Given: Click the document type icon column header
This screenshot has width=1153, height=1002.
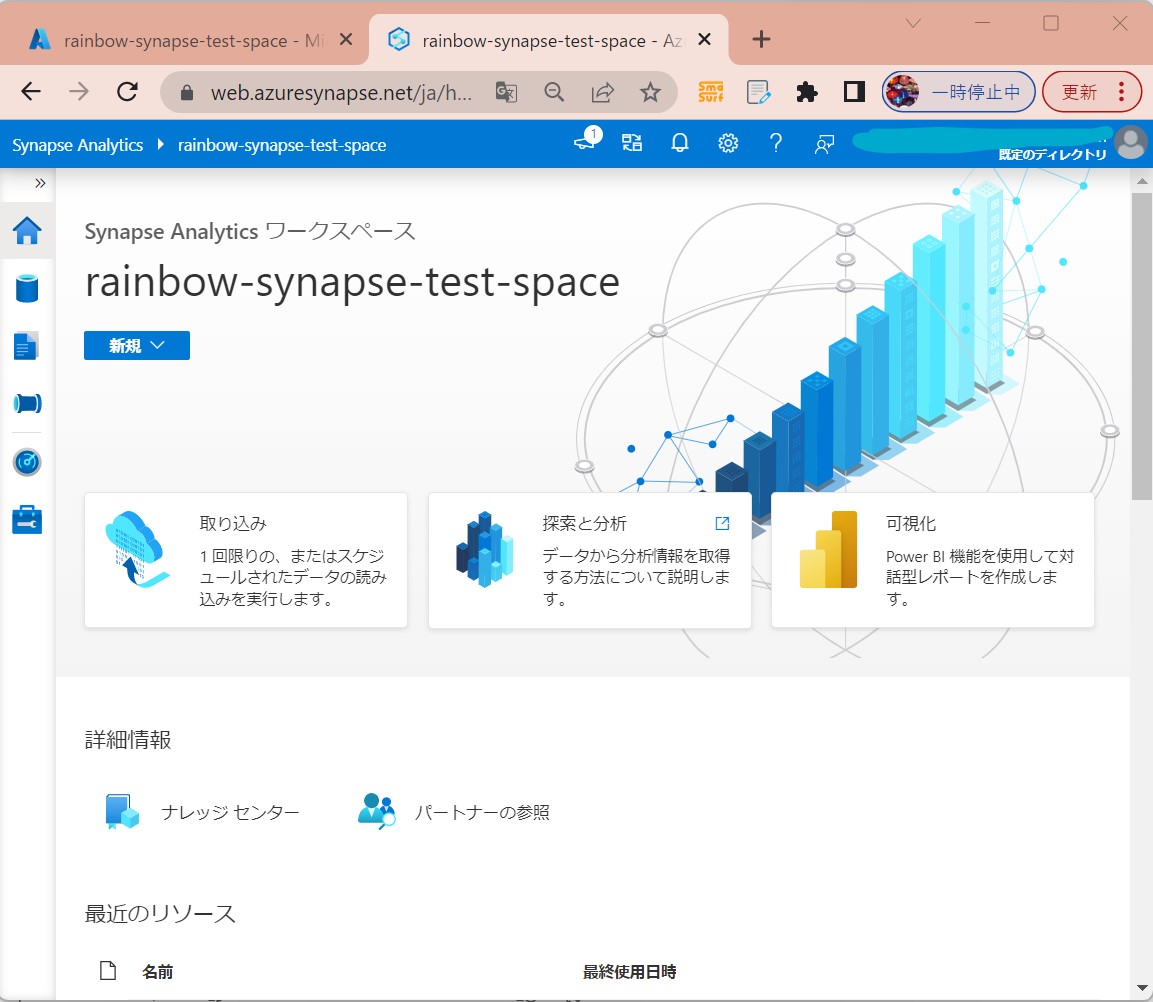Looking at the screenshot, I should pyautogui.click(x=108, y=970).
